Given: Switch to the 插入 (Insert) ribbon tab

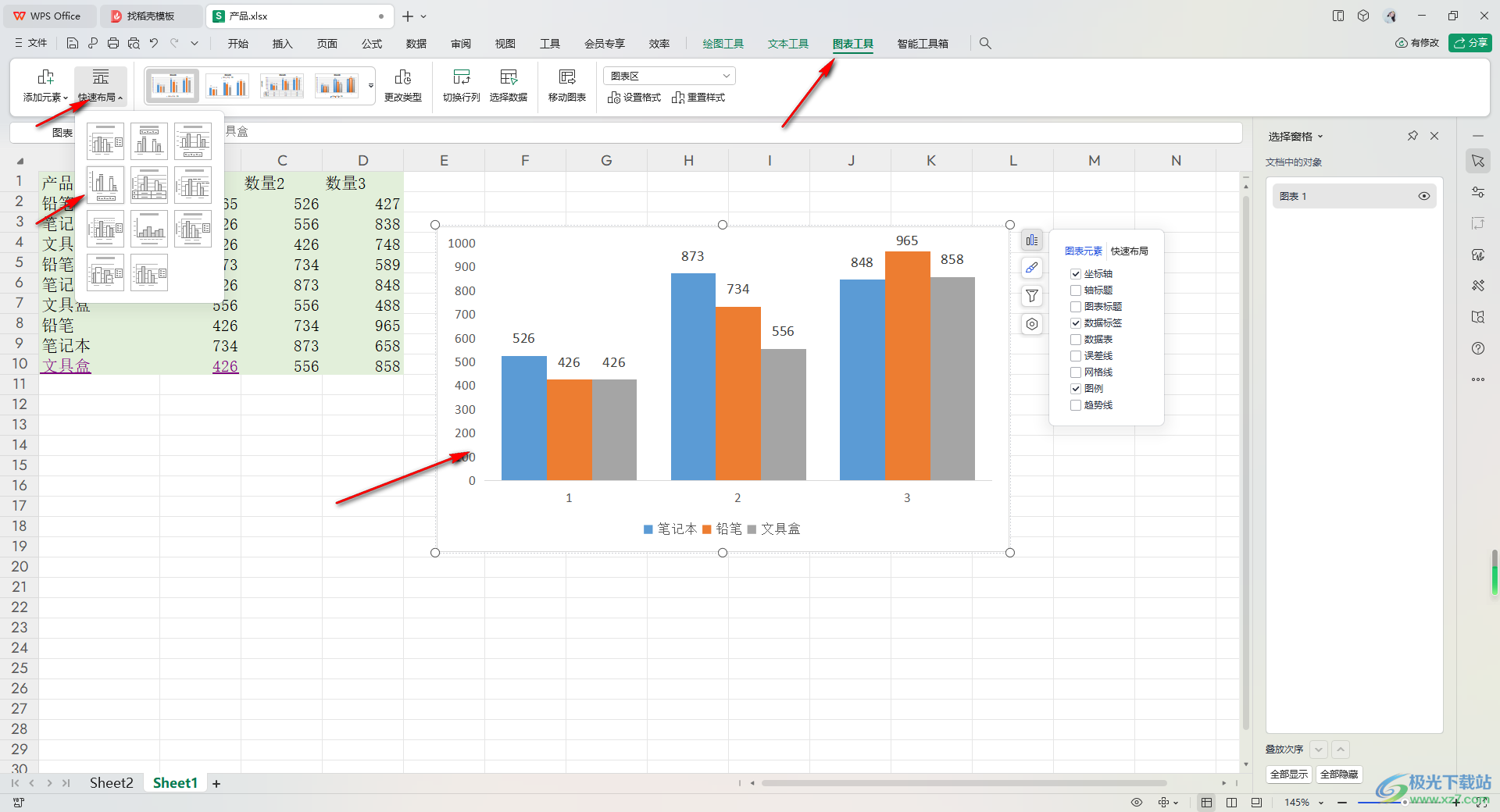Looking at the screenshot, I should pyautogui.click(x=282, y=44).
